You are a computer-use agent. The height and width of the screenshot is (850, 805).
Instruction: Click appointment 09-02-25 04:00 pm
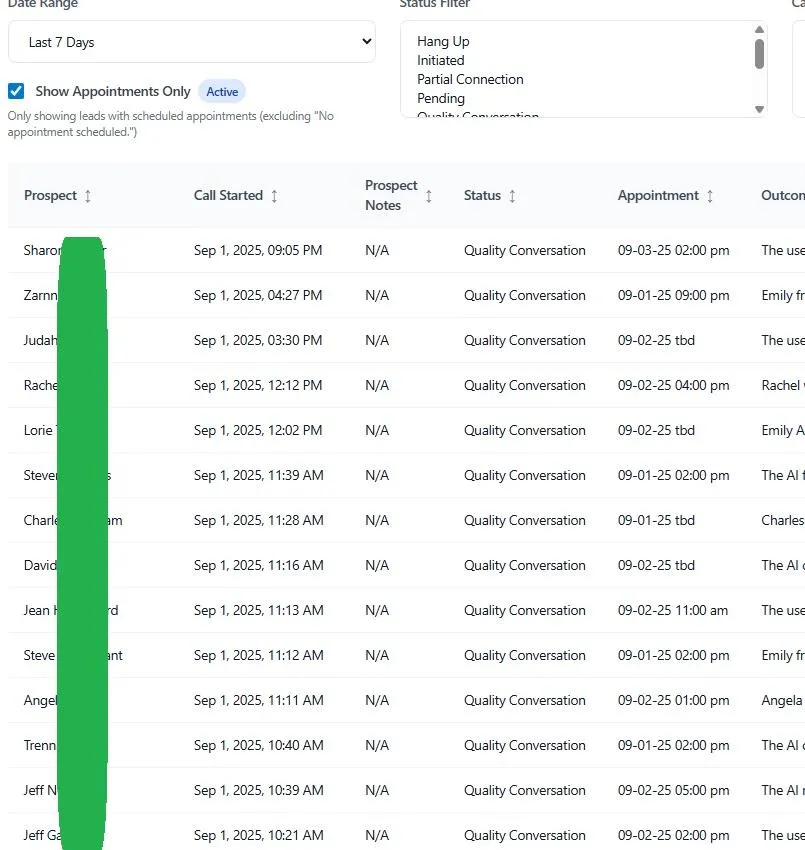673,385
